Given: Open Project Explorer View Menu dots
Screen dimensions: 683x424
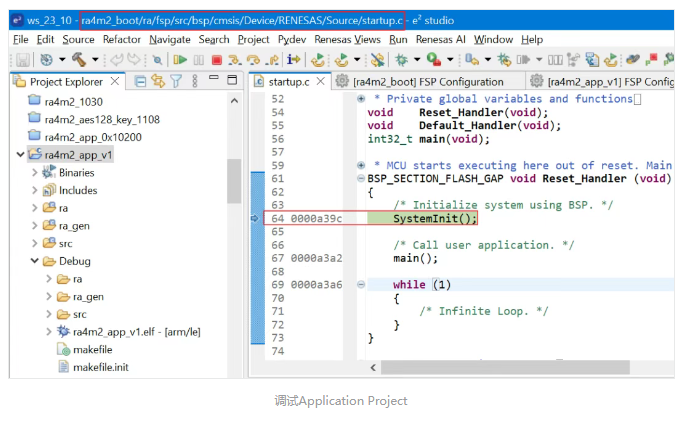Looking at the screenshot, I should tap(195, 81).
